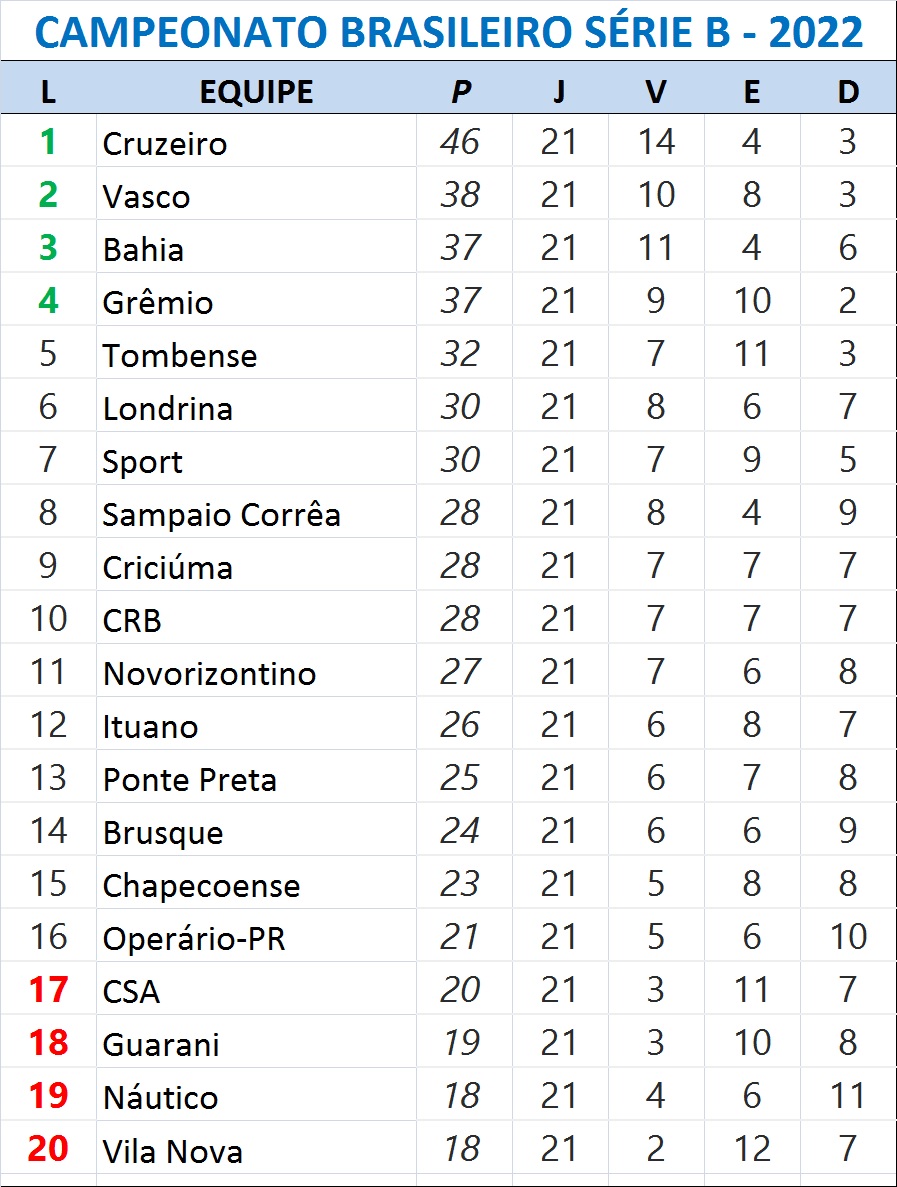Click Vila Nova's draws value 12
Screen dimensions: 897x1187
(x=752, y=1148)
